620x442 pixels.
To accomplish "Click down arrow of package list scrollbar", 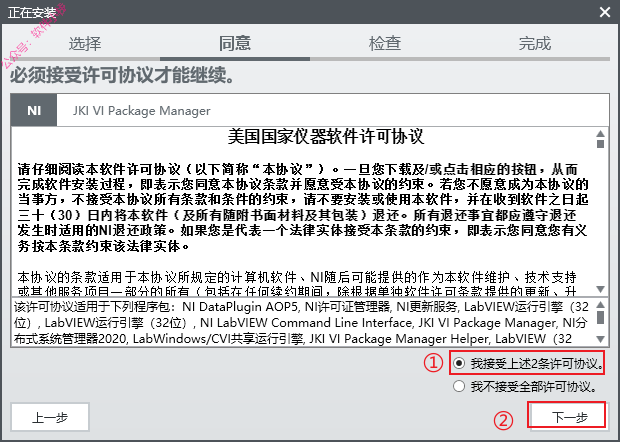I will click(600, 339).
